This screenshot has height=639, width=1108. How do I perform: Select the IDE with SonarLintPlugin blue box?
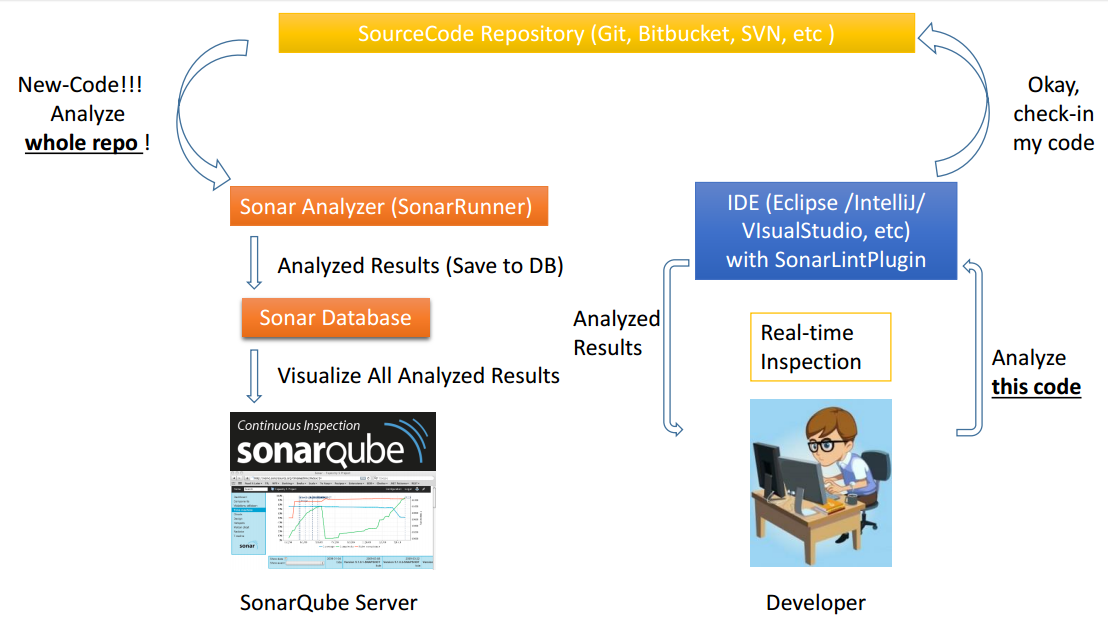point(826,231)
